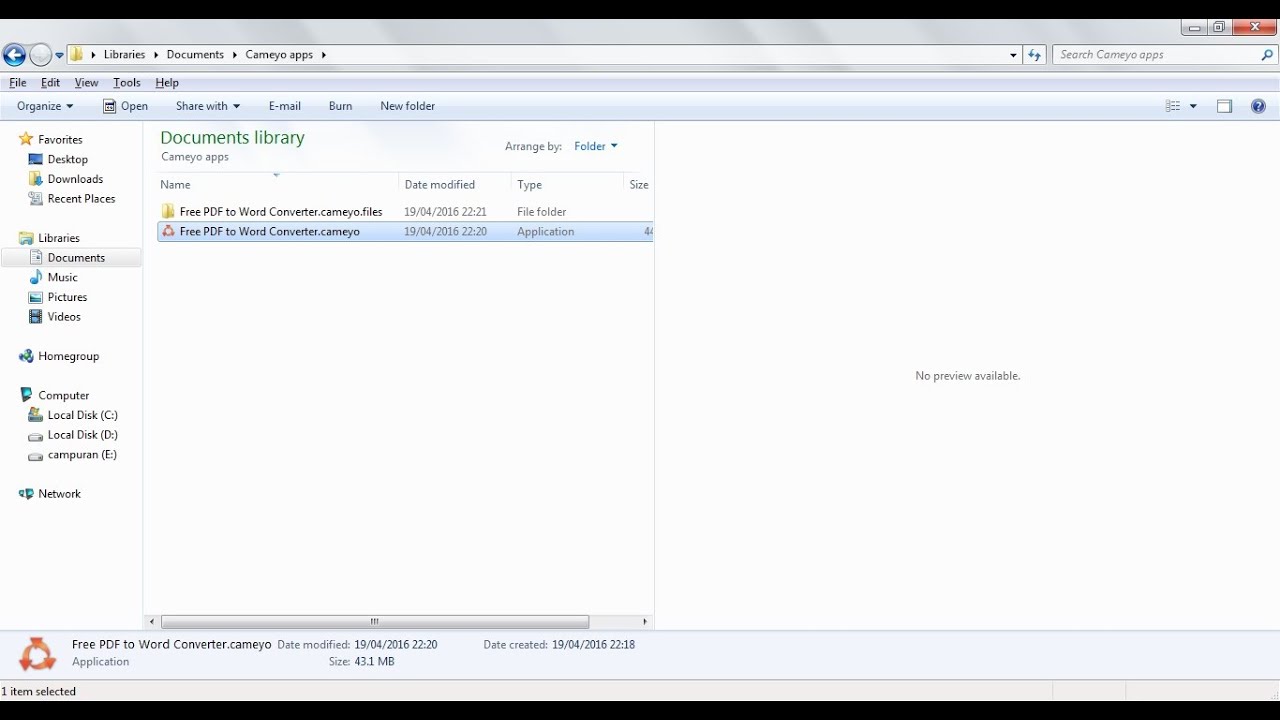Toggle the preview pane button
The height and width of the screenshot is (720, 1280).
1224,106
